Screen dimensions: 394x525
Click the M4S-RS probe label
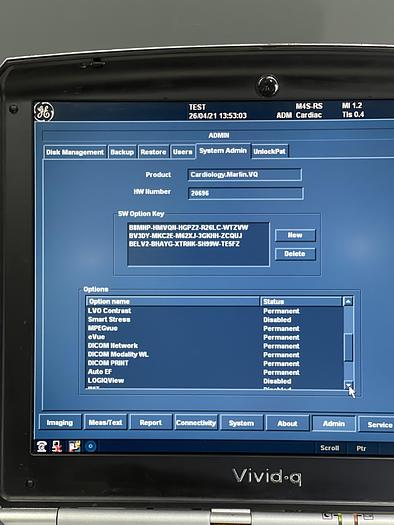click(x=309, y=106)
